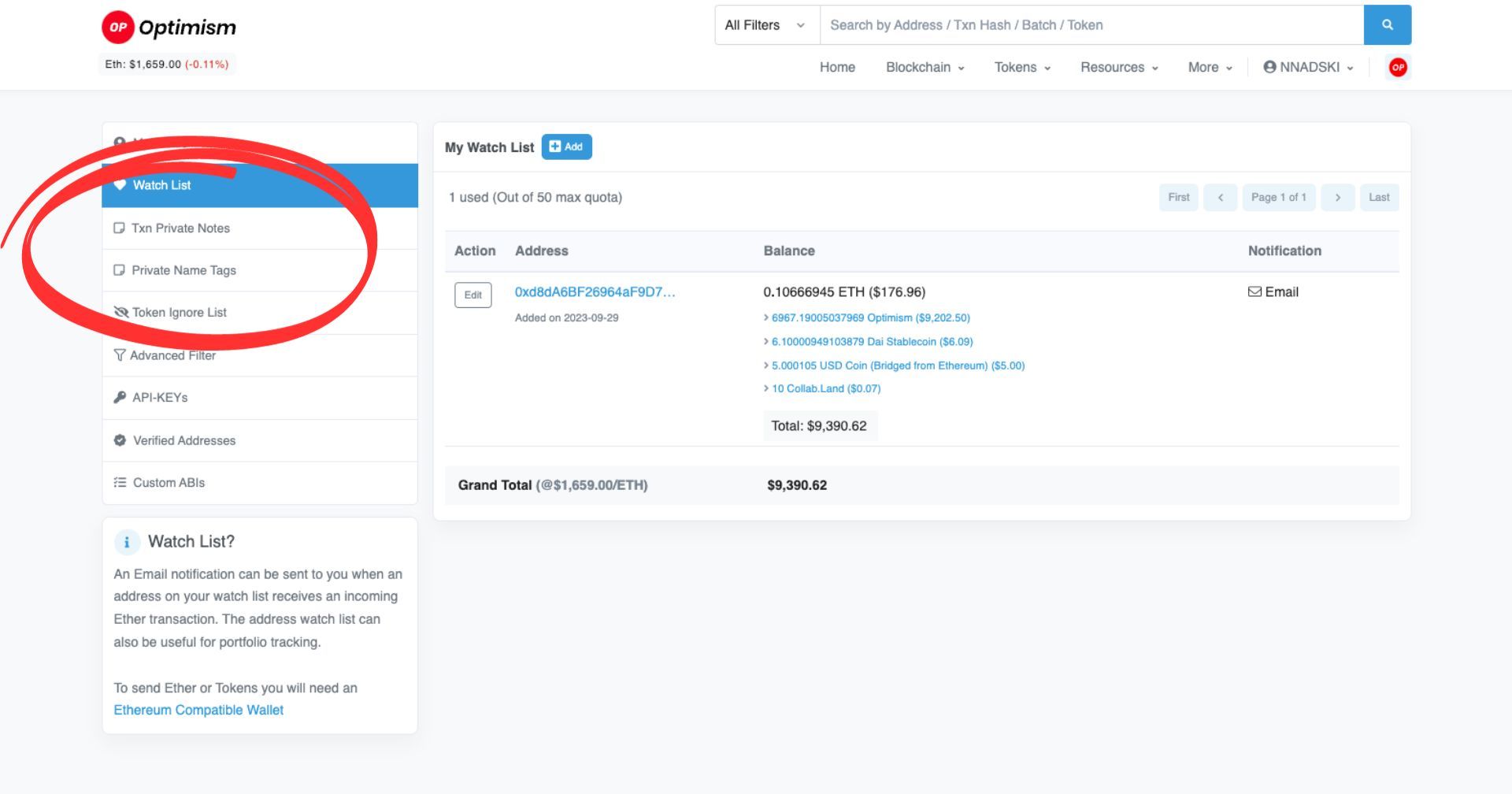Click the Balance column header
Screen dimensions: 1512x794
tap(789, 251)
